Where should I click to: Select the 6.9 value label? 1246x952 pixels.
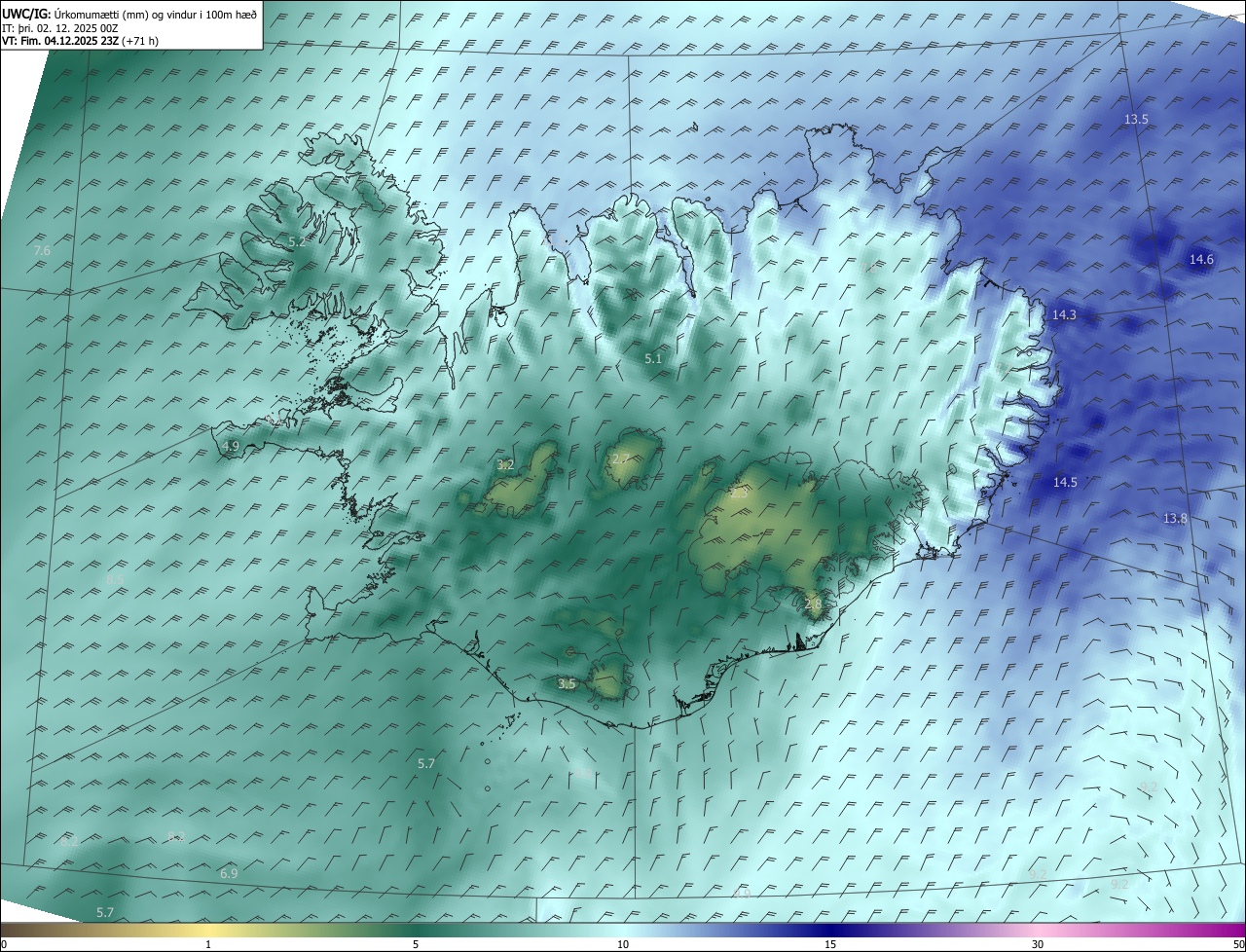tap(229, 874)
